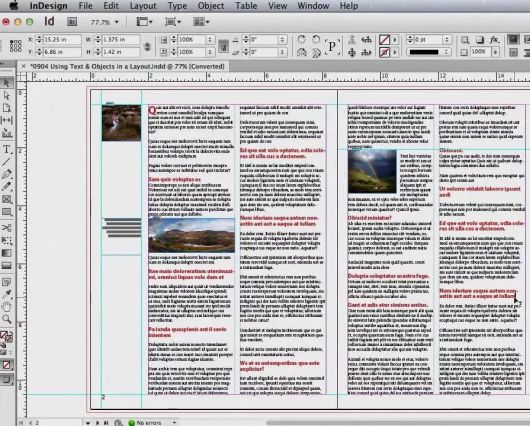Go to next page button in status bar
The image size is (530, 426).
tap(98, 423)
